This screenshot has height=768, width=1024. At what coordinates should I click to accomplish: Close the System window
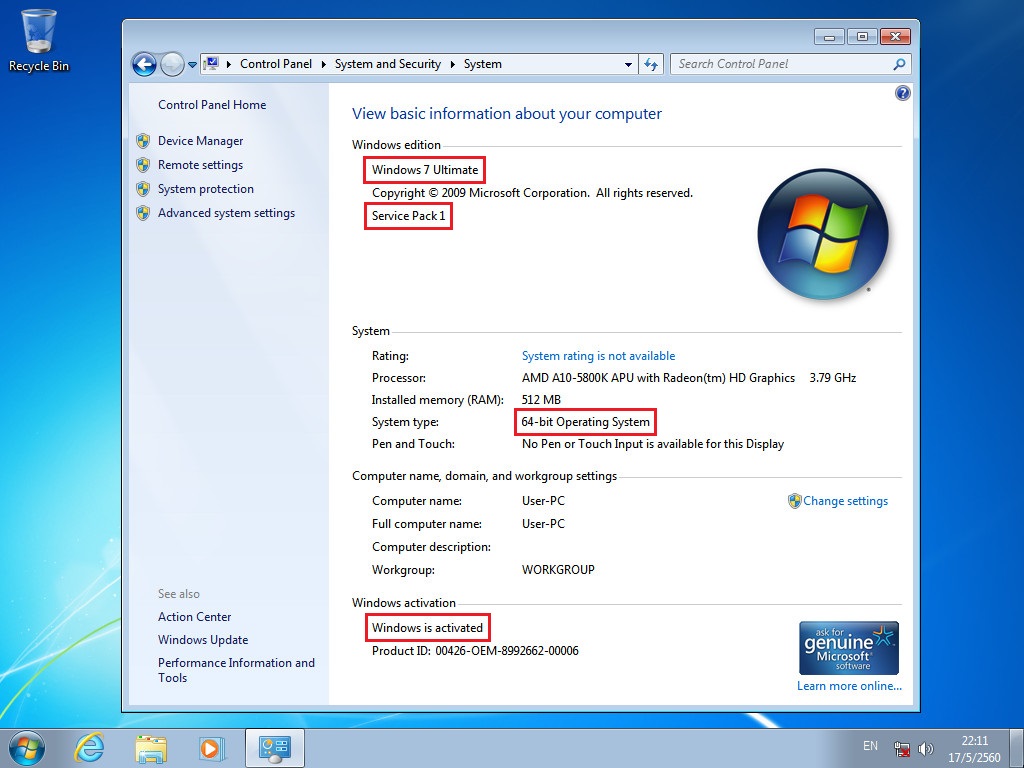pyautogui.click(x=895, y=37)
